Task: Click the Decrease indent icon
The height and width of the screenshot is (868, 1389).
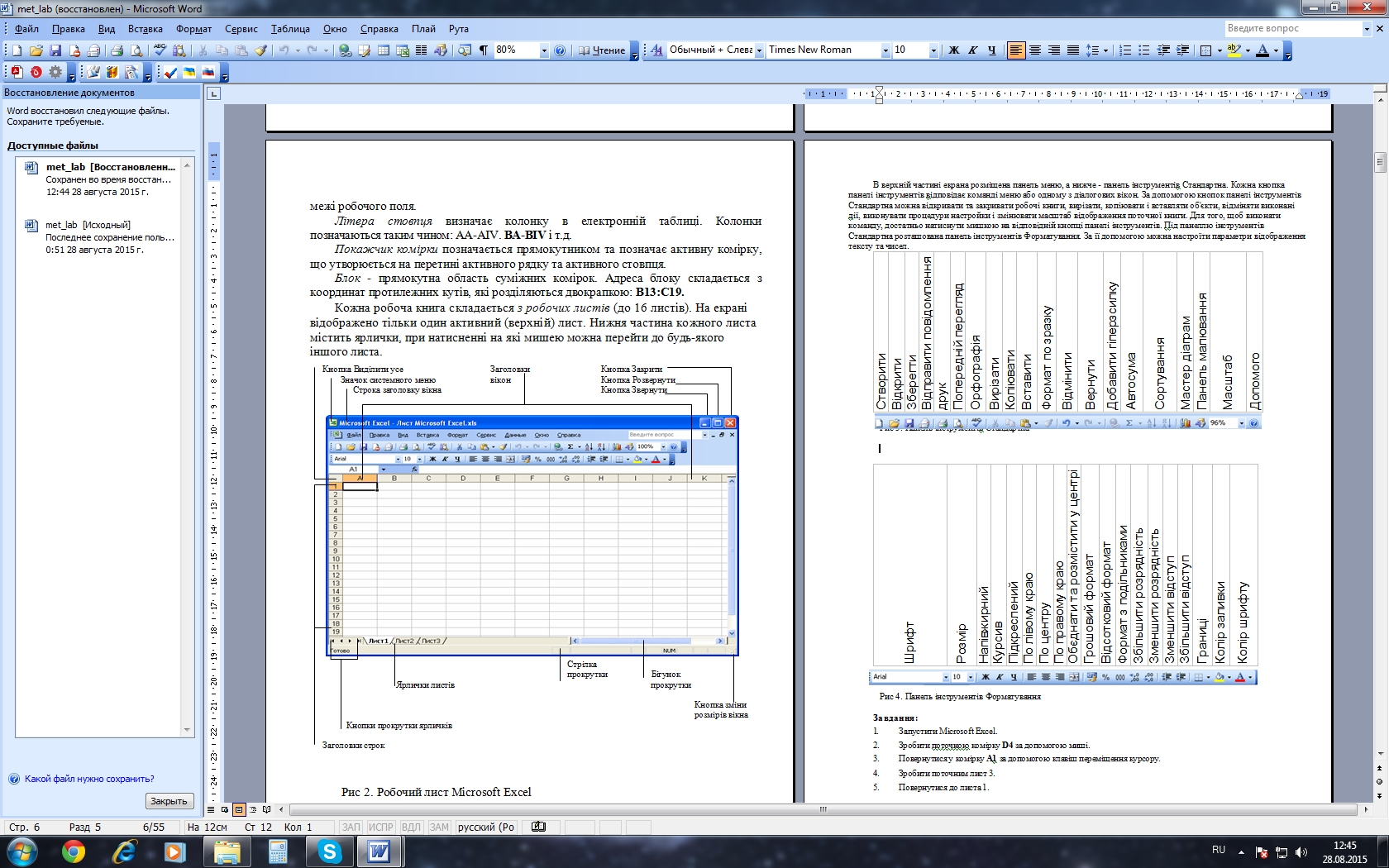Action: tap(1163, 50)
